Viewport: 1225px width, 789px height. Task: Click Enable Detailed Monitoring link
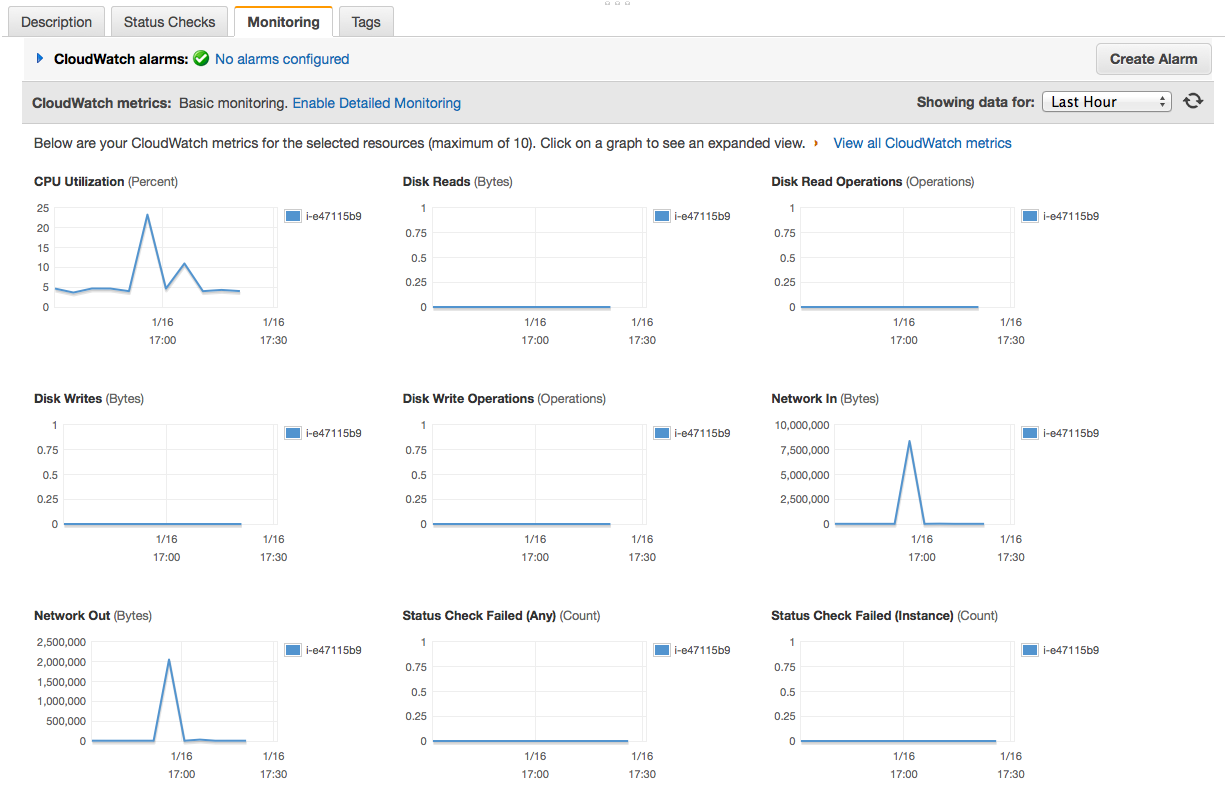tap(376, 103)
